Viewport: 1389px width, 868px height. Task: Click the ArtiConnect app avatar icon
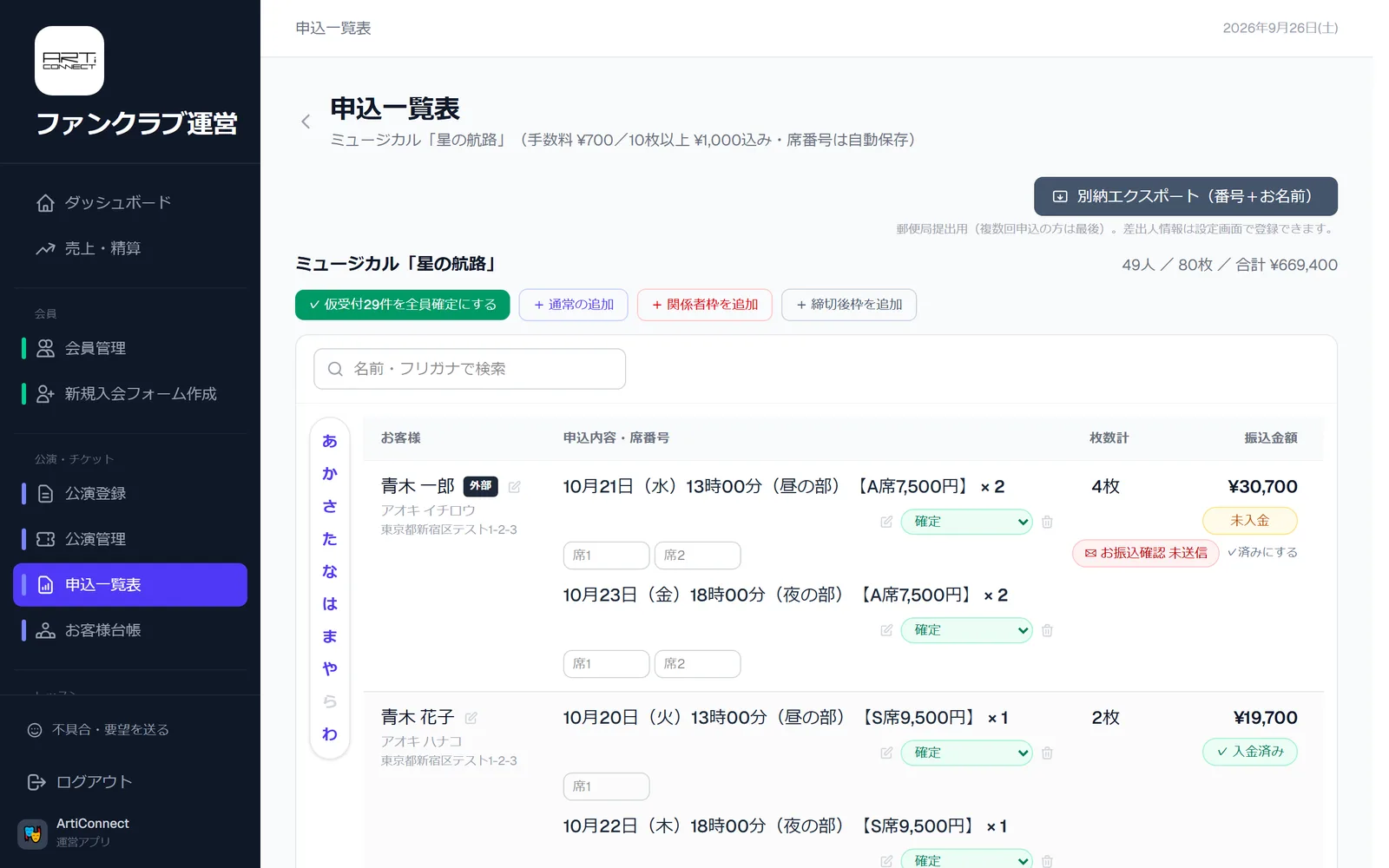[33, 834]
